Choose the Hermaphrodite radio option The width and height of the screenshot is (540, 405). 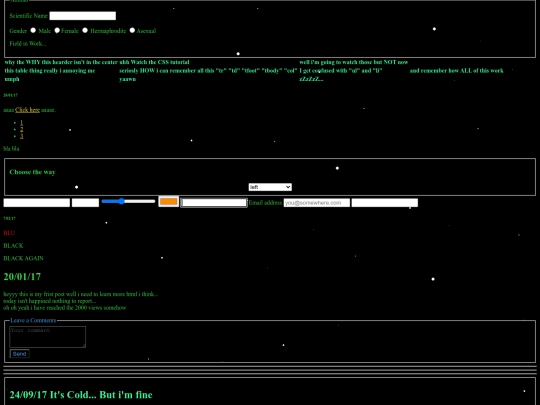point(85,30)
